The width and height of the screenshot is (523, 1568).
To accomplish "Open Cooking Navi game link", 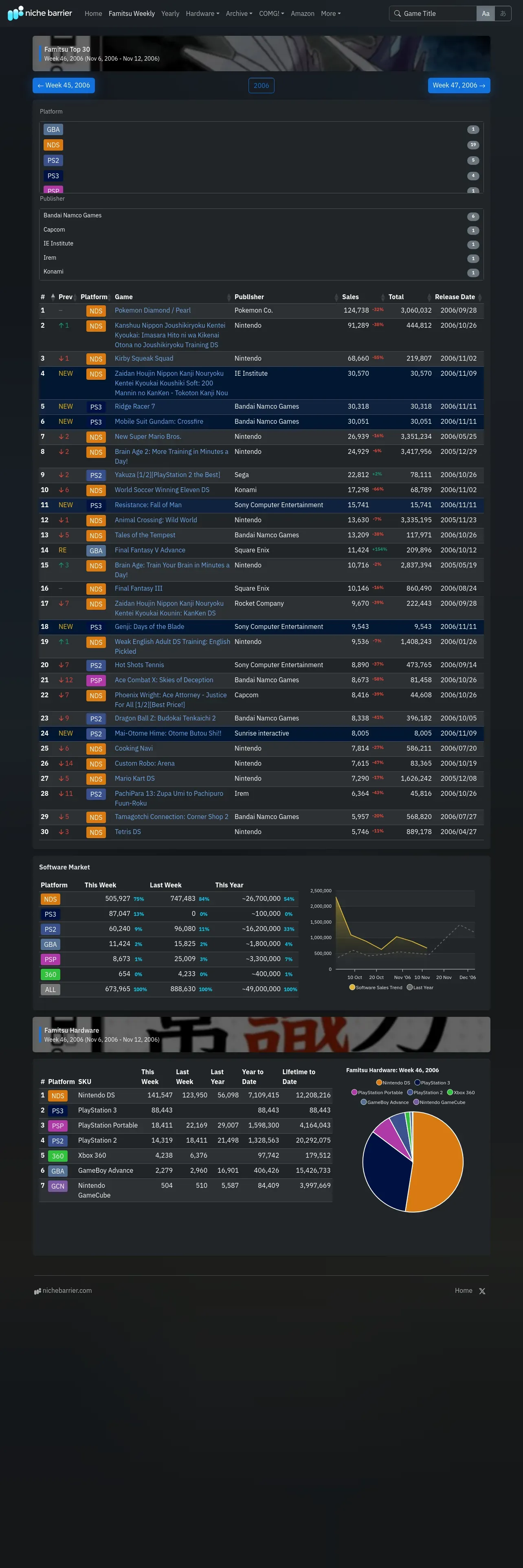I will [x=134, y=749].
